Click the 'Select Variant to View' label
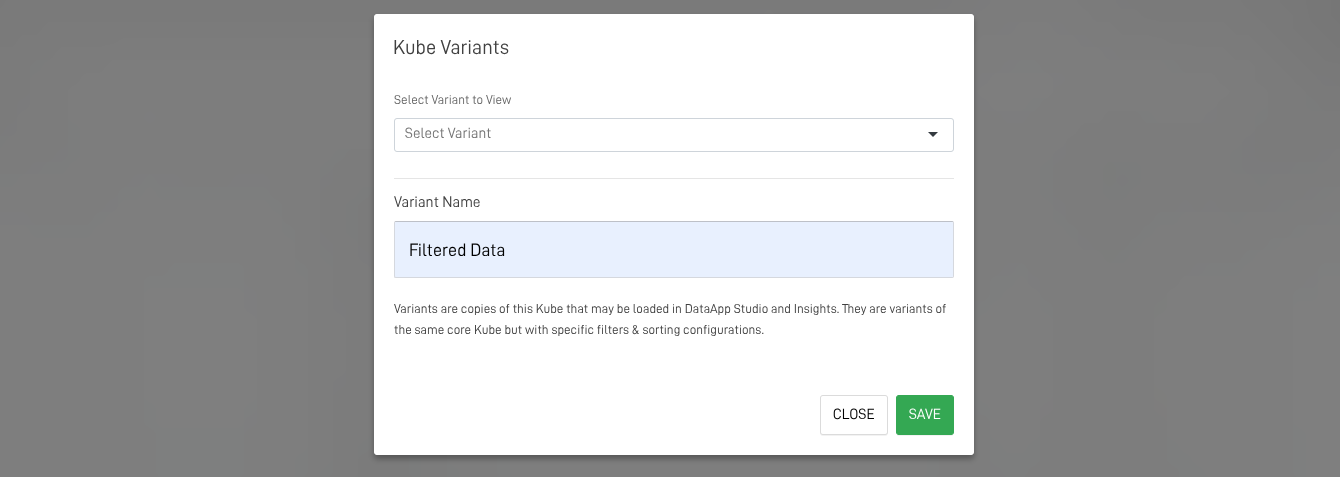Viewport: 1340px width, 477px height. (x=452, y=100)
